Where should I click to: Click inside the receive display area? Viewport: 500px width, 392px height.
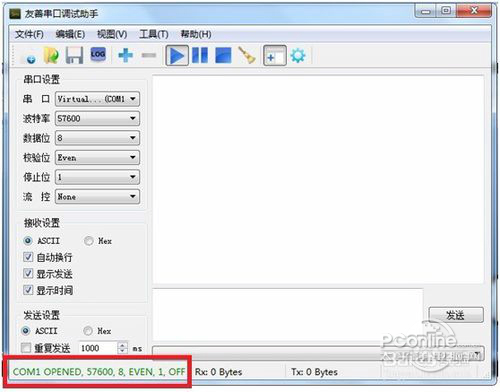point(318,179)
